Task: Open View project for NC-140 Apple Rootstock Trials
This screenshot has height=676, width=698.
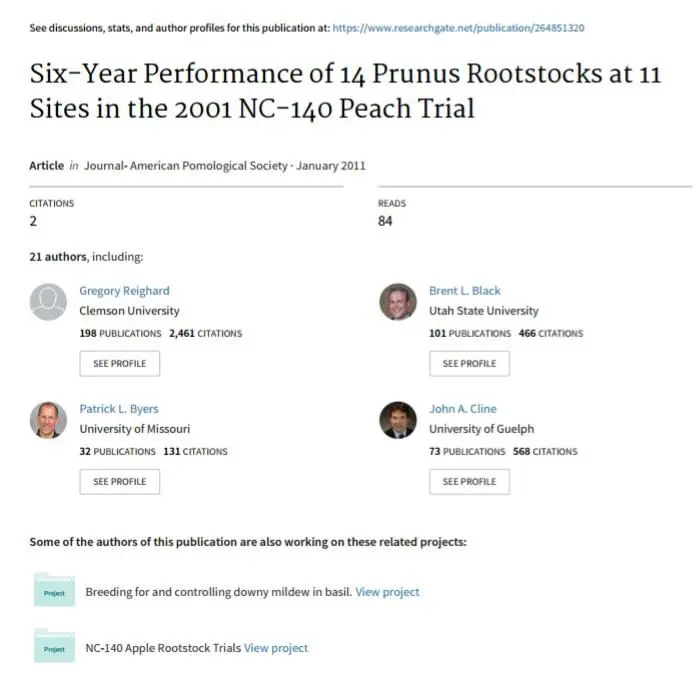Action: (x=276, y=648)
